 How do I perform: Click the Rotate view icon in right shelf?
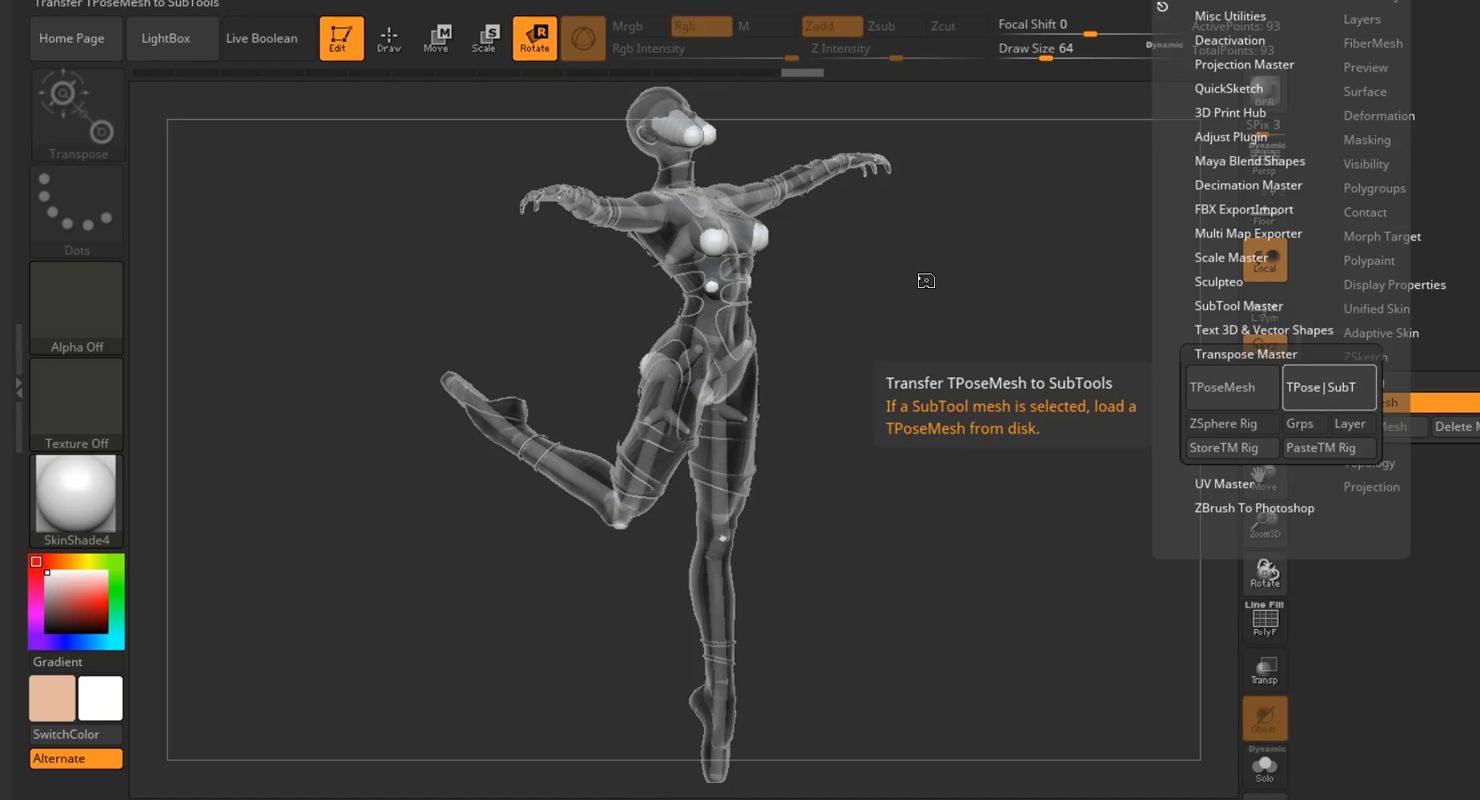(x=1265, y=573)
